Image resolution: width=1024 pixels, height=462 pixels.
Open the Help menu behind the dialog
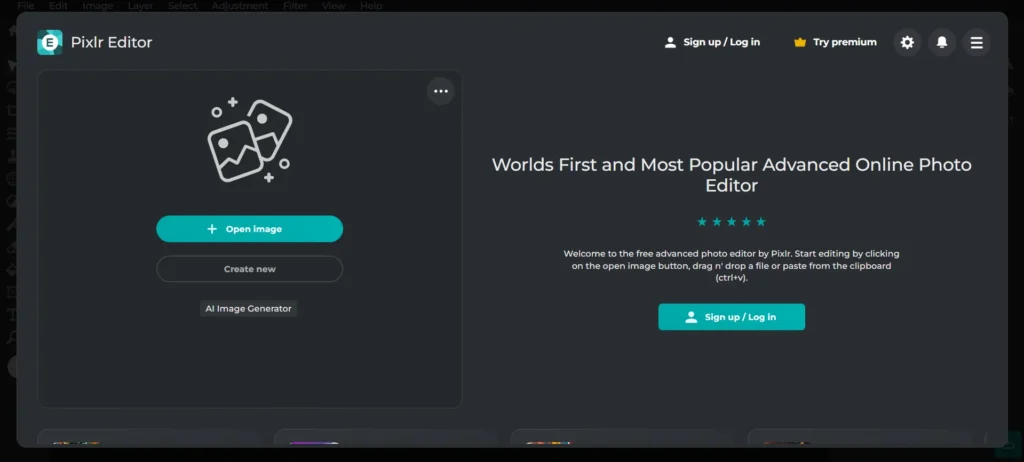coord(371,6)
